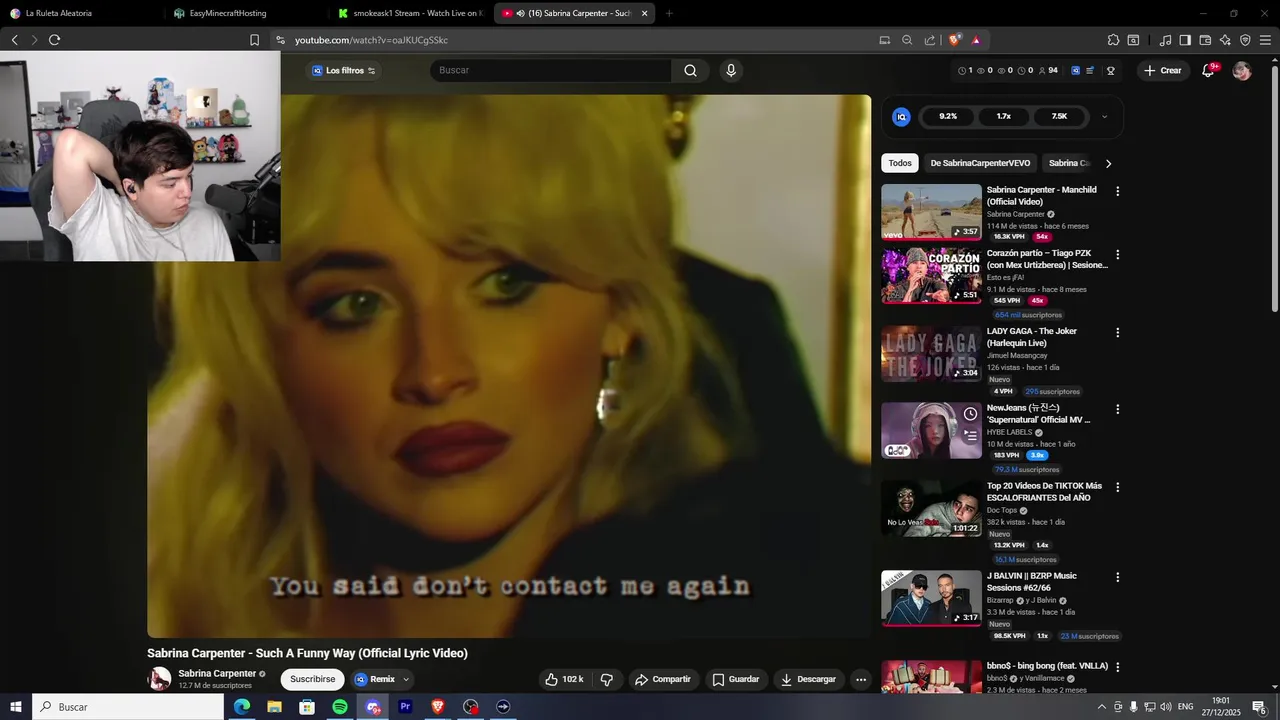Screen dimensions: 1280x720
Task: Open the NewJeans Supernatural video thumbnail
Action: pos(931,431)
